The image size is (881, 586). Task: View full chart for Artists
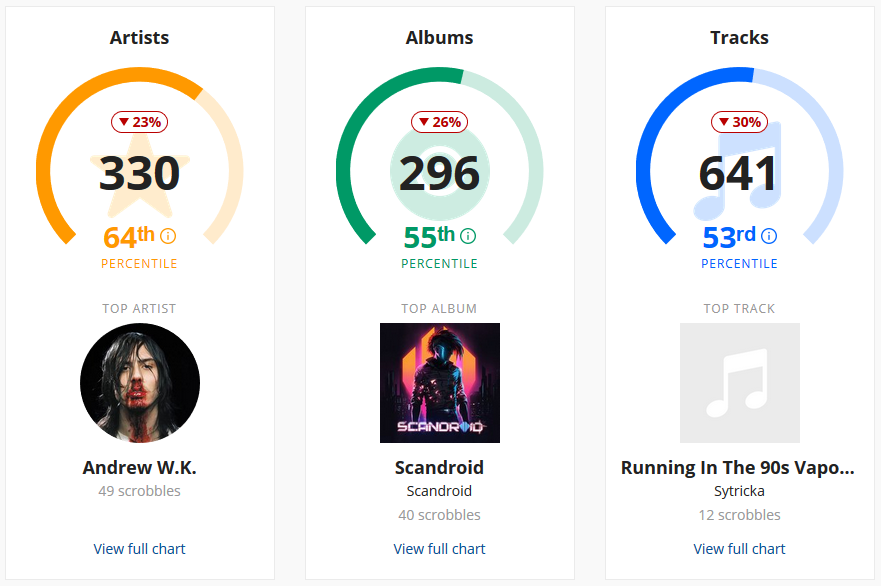(x=139, y=549)
